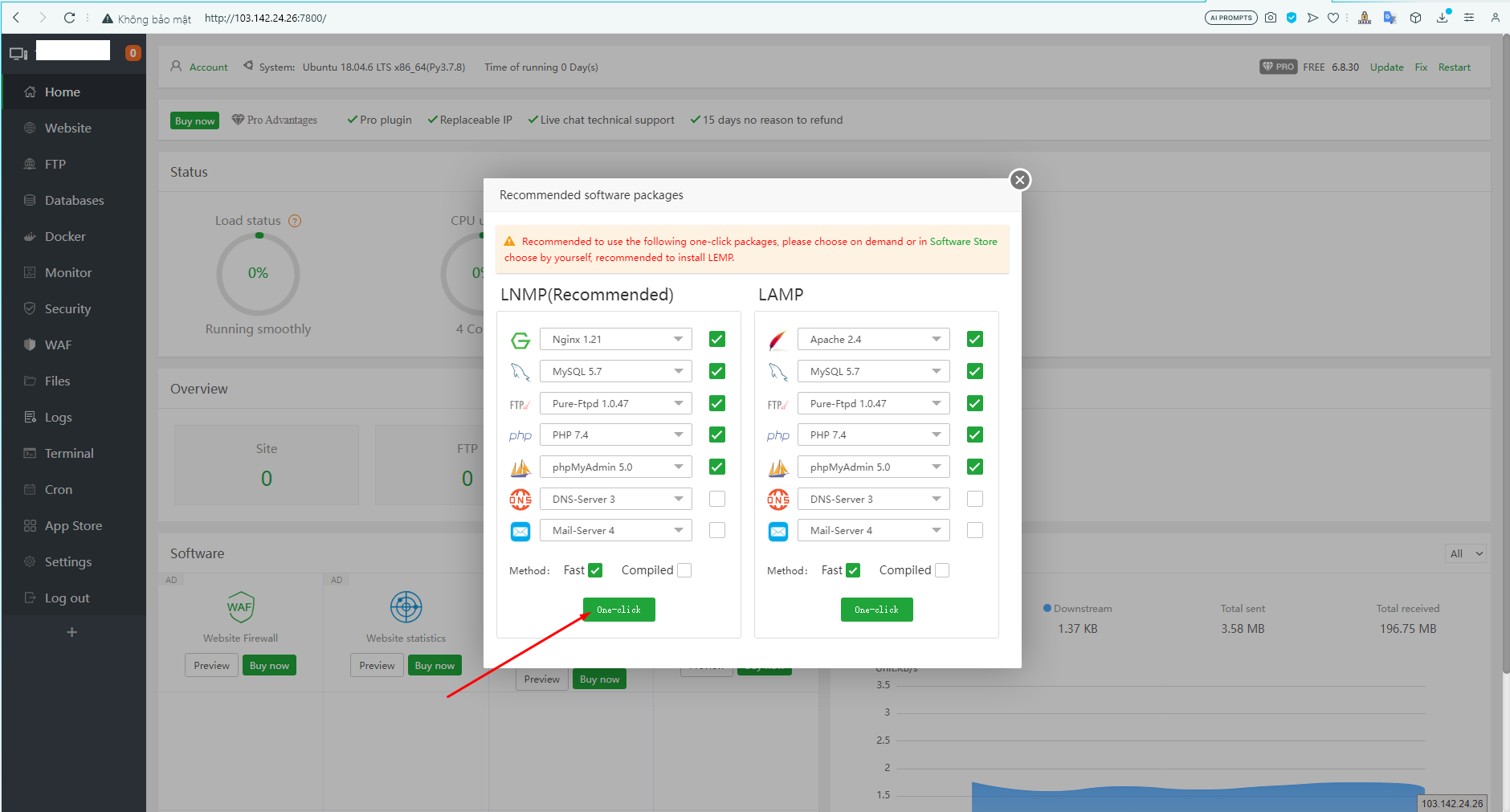Open LNMP phpMyAdmin 5.0 dropdown
This screenshot has width=1510, height=812.
coord(616,467)
